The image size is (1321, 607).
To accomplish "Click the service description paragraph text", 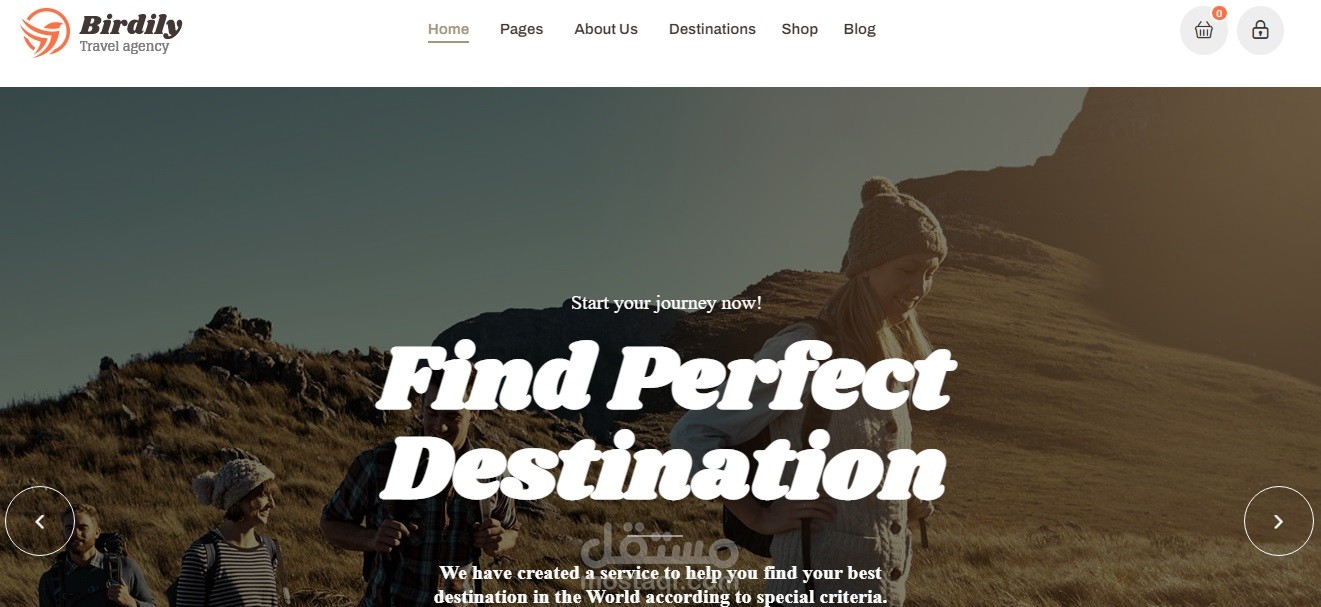I will pyautogui.click(x=660, y=585).
